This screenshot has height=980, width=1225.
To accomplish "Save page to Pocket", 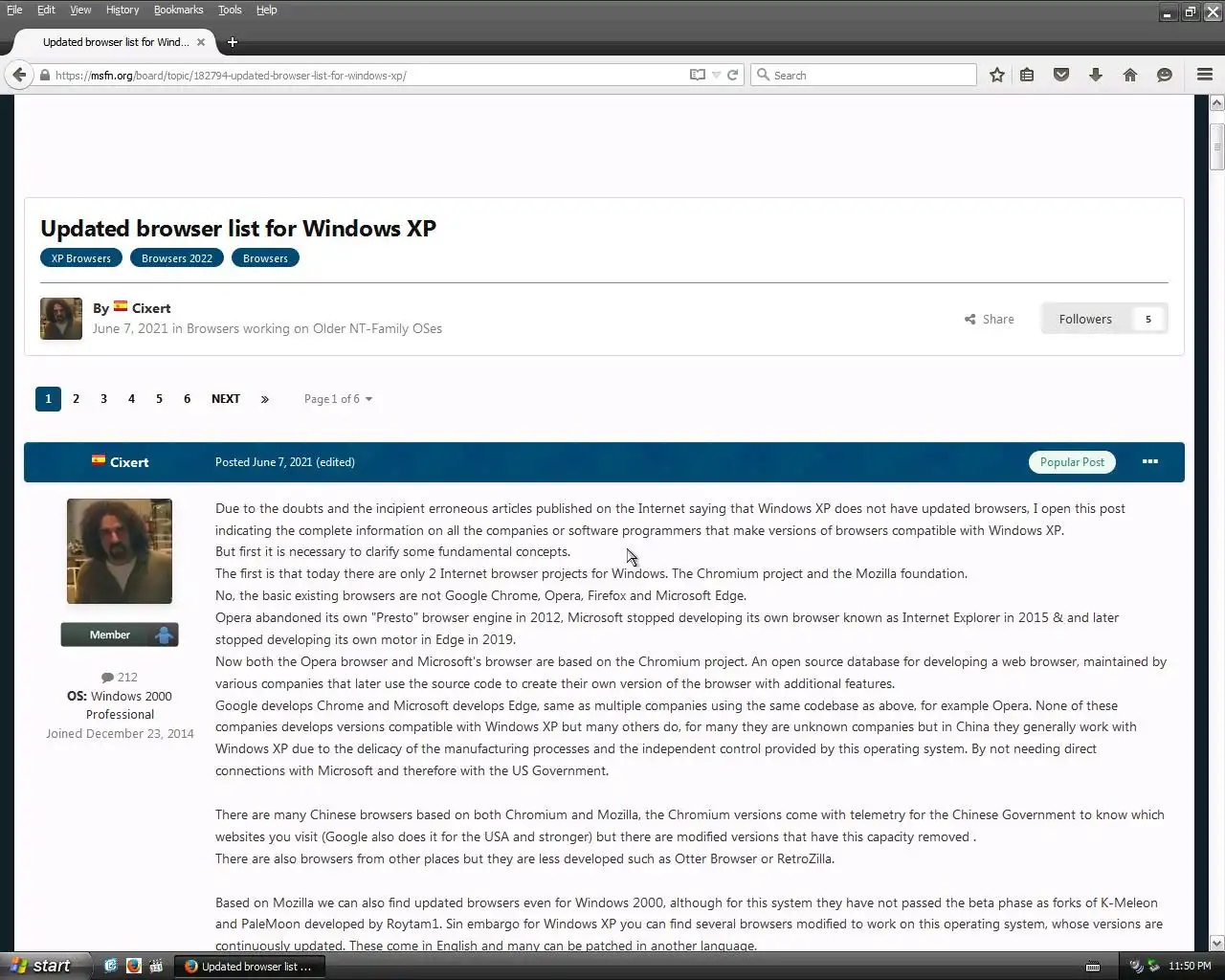I will 1061,75.
